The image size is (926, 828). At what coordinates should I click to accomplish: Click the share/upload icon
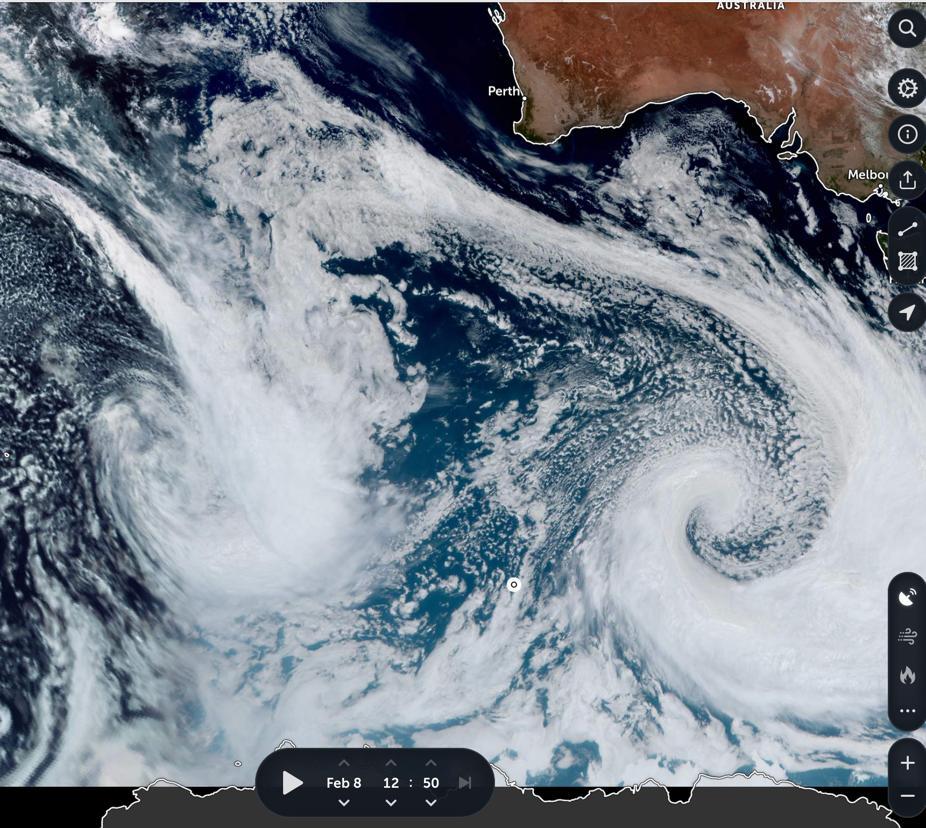coord(906,180)
